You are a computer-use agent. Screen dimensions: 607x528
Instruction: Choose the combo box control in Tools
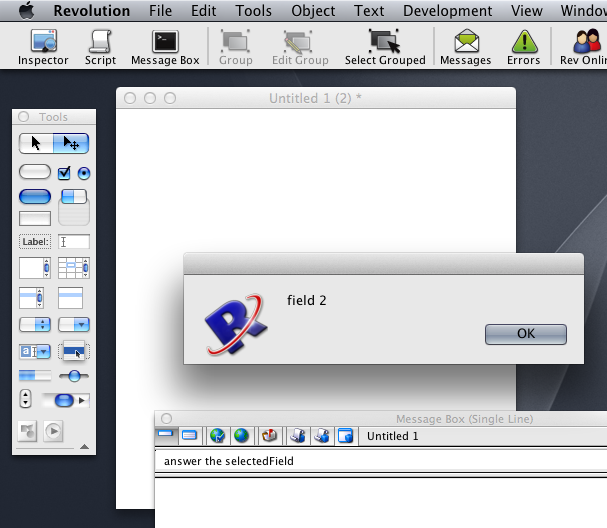tap(35, 351)
